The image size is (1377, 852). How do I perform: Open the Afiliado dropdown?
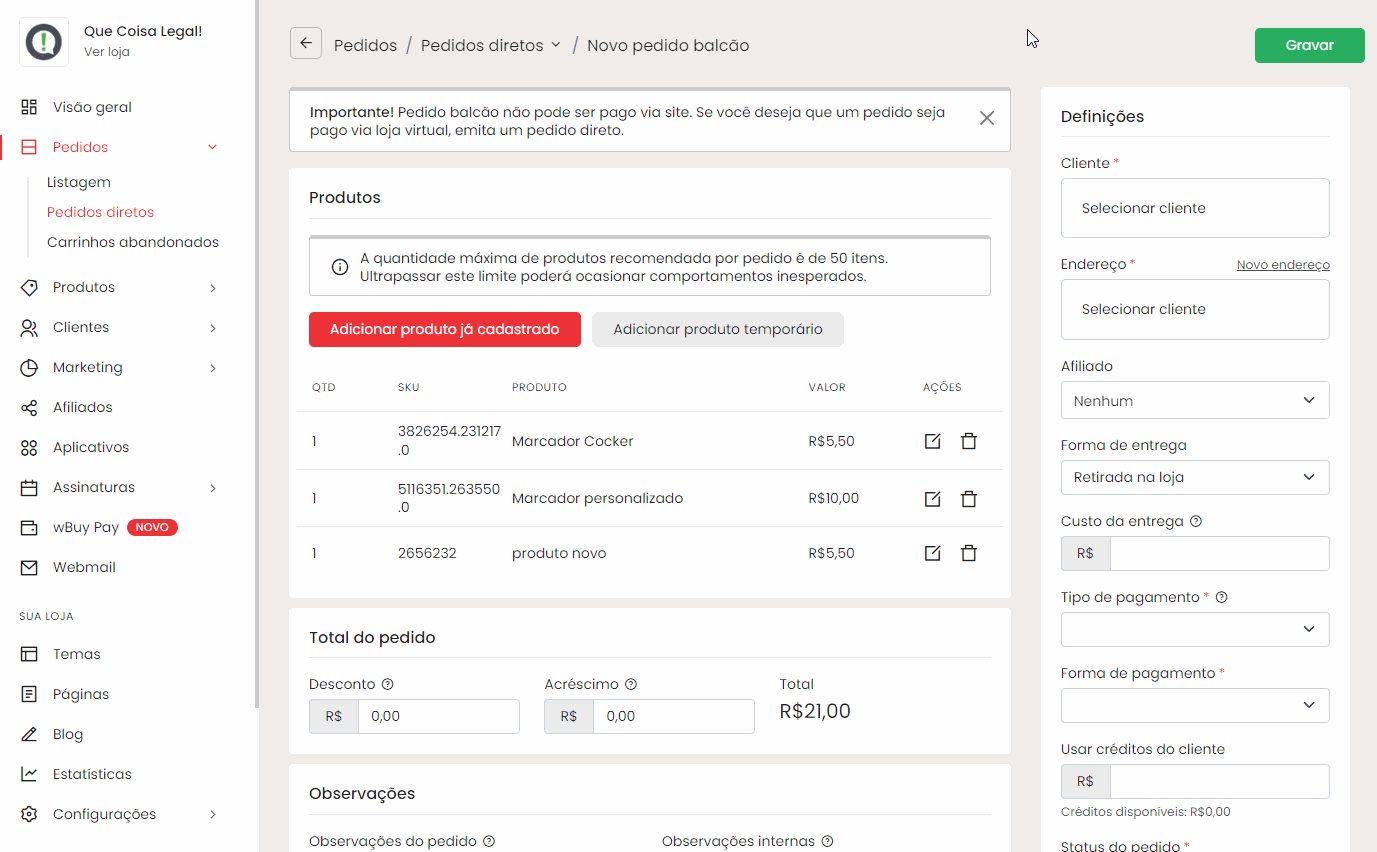click(1195, 400)
